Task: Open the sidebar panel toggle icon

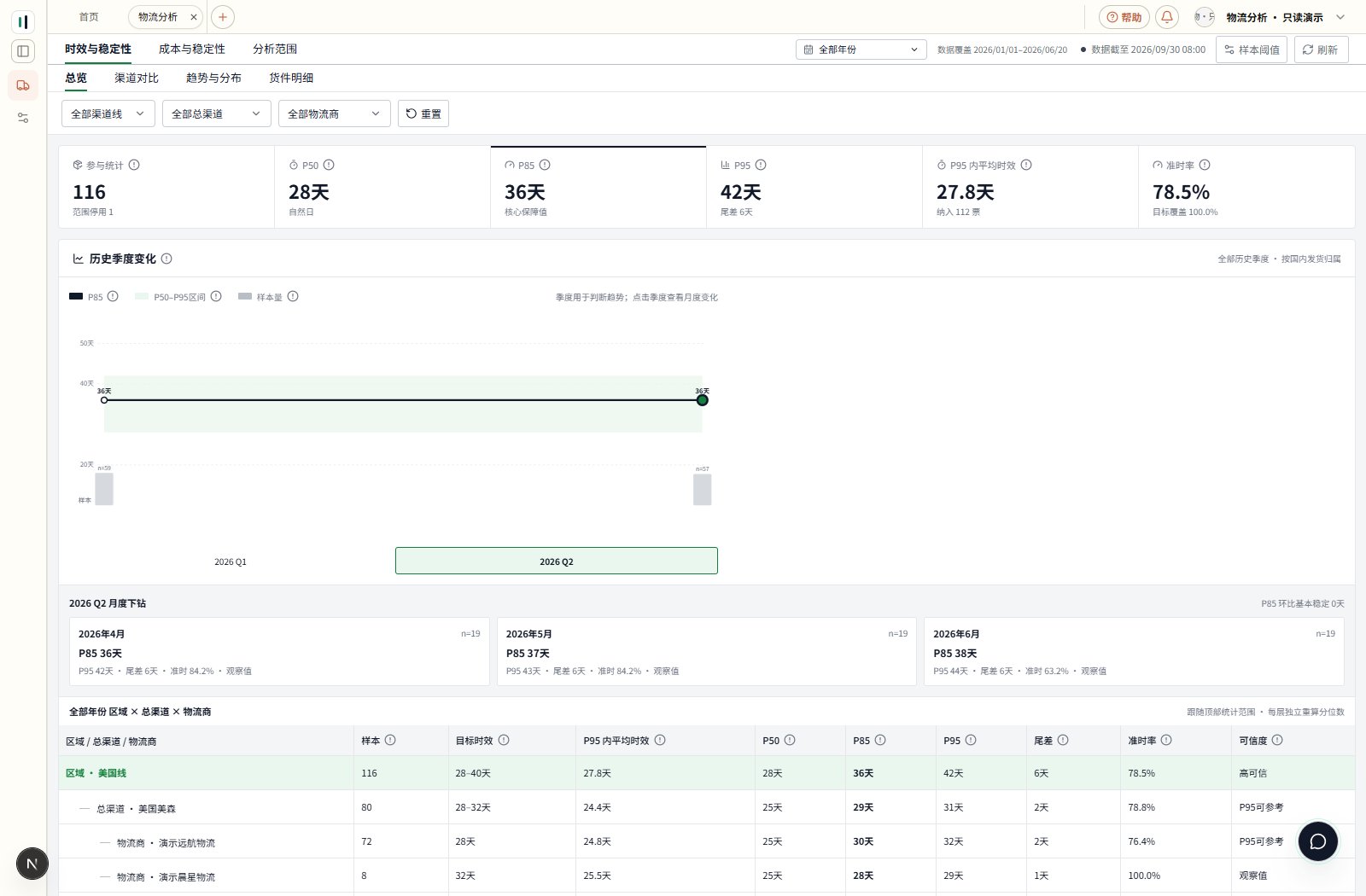Action: tap(23, 51)
